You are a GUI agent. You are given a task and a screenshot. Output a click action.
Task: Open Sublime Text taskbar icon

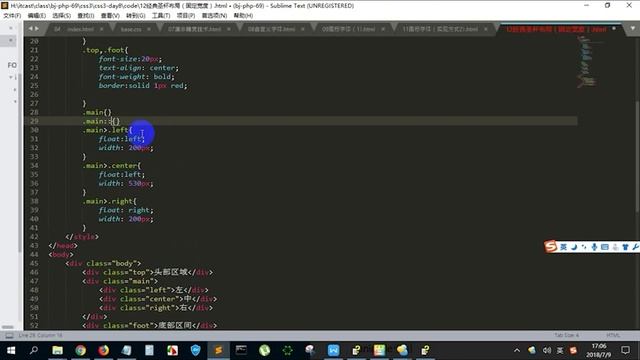[x=218, y=350]
